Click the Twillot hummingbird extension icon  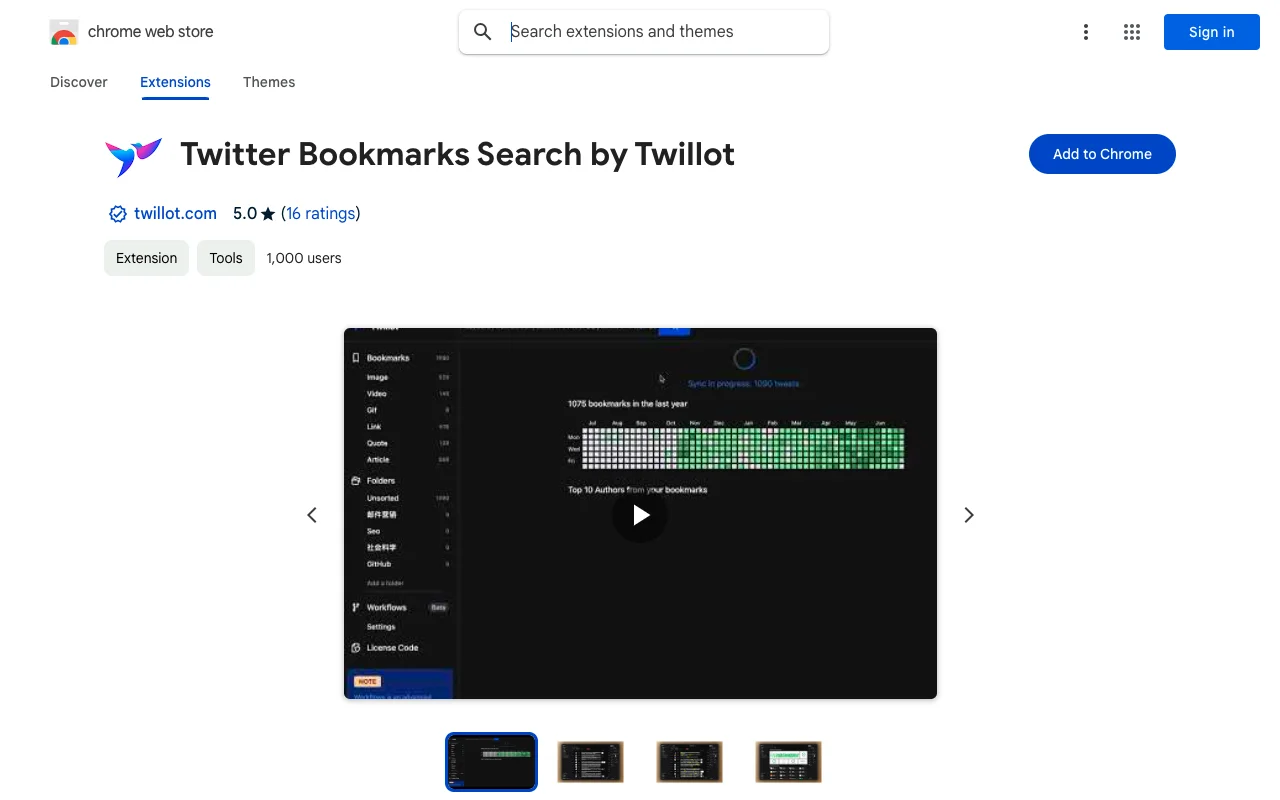pyautogui.click(x=133, y=155)
